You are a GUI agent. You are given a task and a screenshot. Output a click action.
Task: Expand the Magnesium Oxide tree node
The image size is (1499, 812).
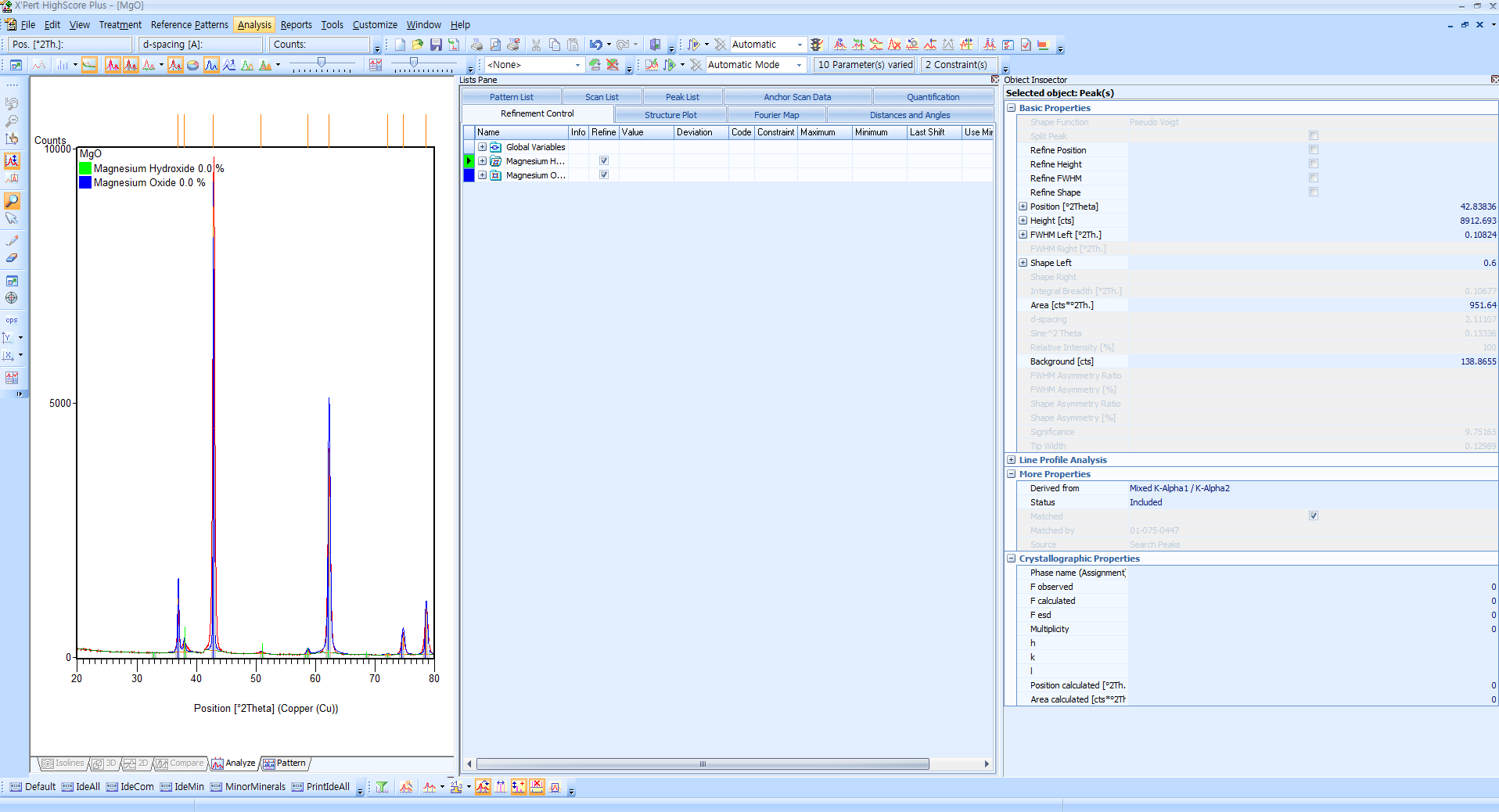point(483,175)
